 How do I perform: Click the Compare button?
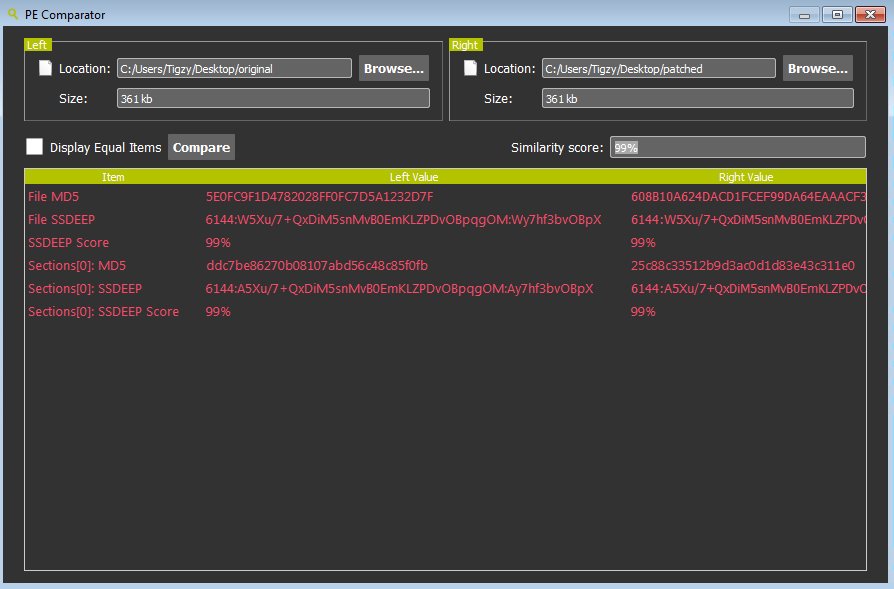click(x=201, y=147)
